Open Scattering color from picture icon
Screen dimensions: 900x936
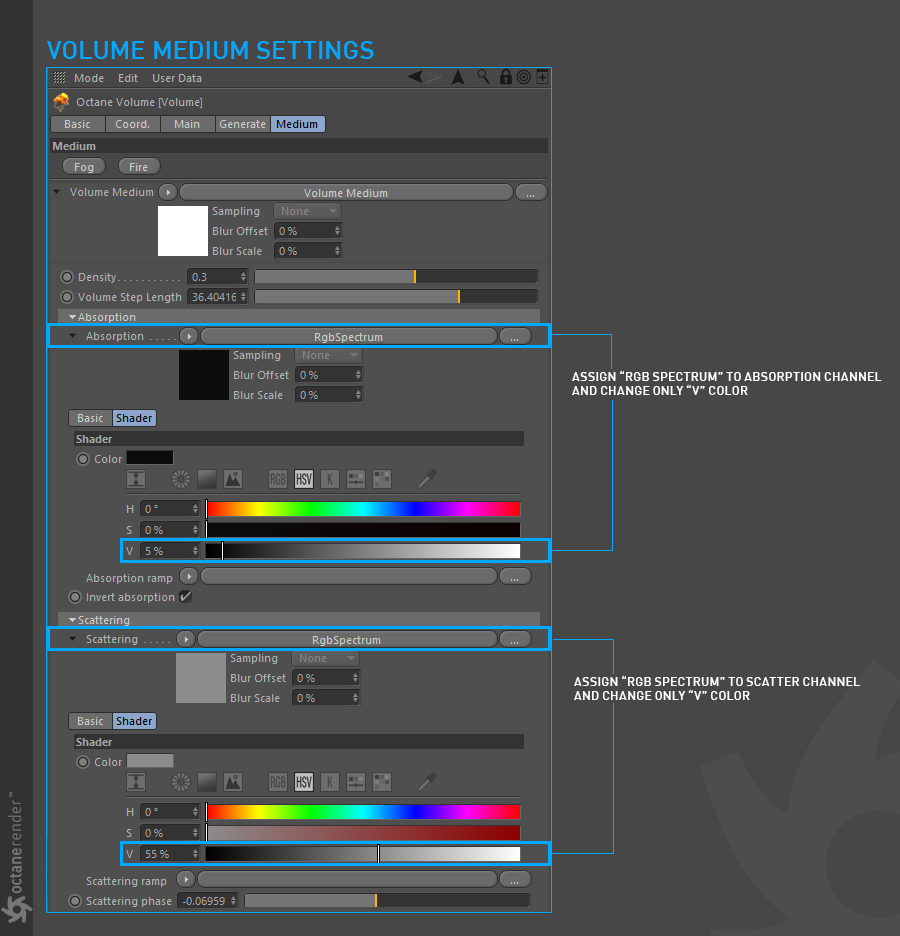tap(233, 782)
